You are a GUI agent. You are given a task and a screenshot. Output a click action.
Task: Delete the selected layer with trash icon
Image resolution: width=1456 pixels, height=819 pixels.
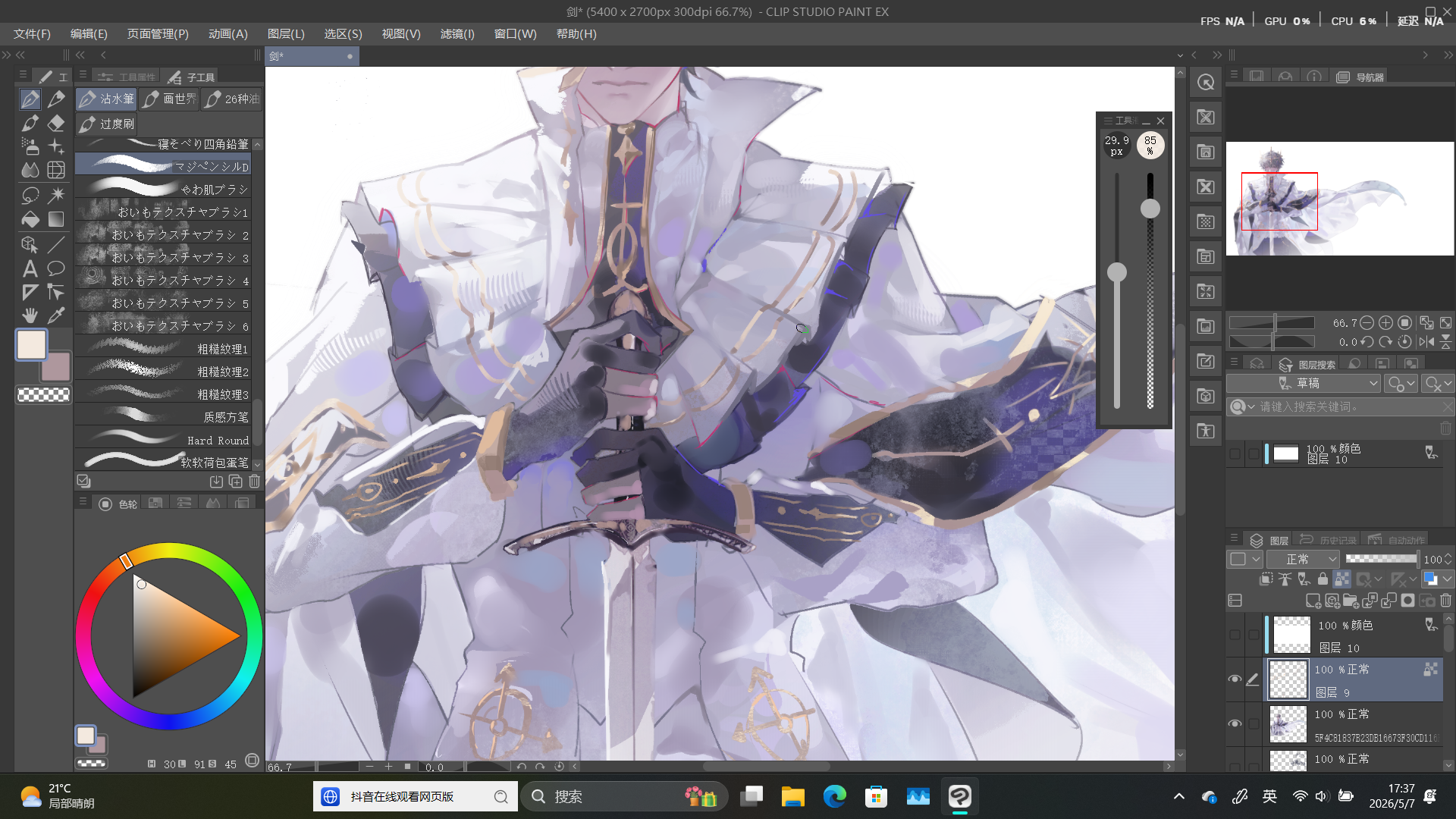[x=1446, y=601]
